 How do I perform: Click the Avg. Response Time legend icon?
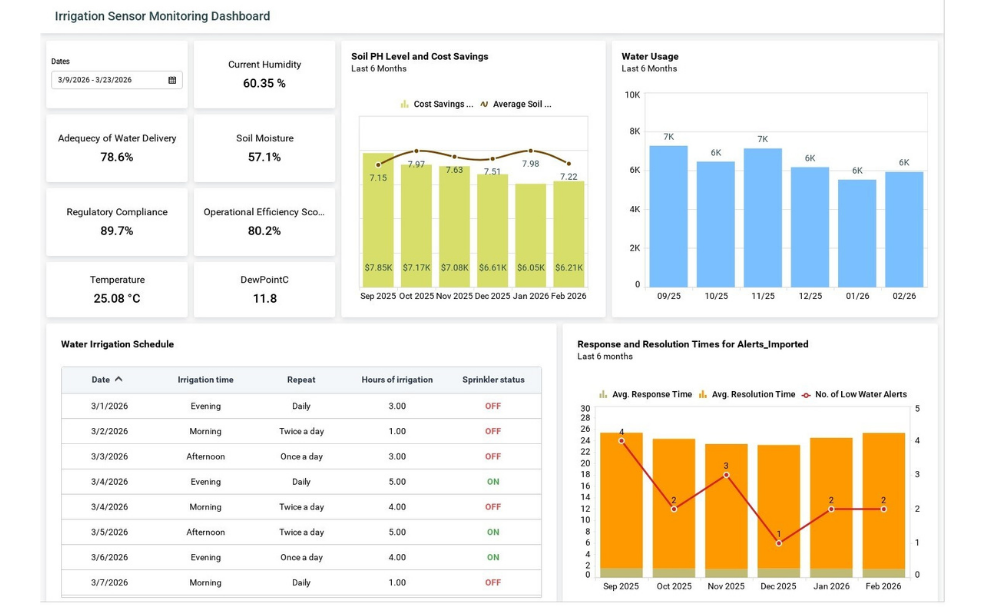pos(603,395)
